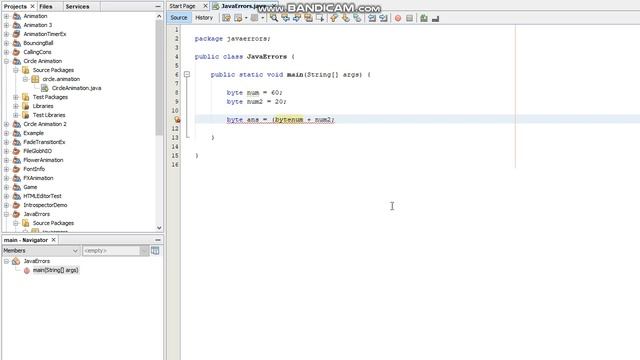The image size is (640, 360).
Task: Click CircleAnimation.java file icon in tree
Action: 44,88
